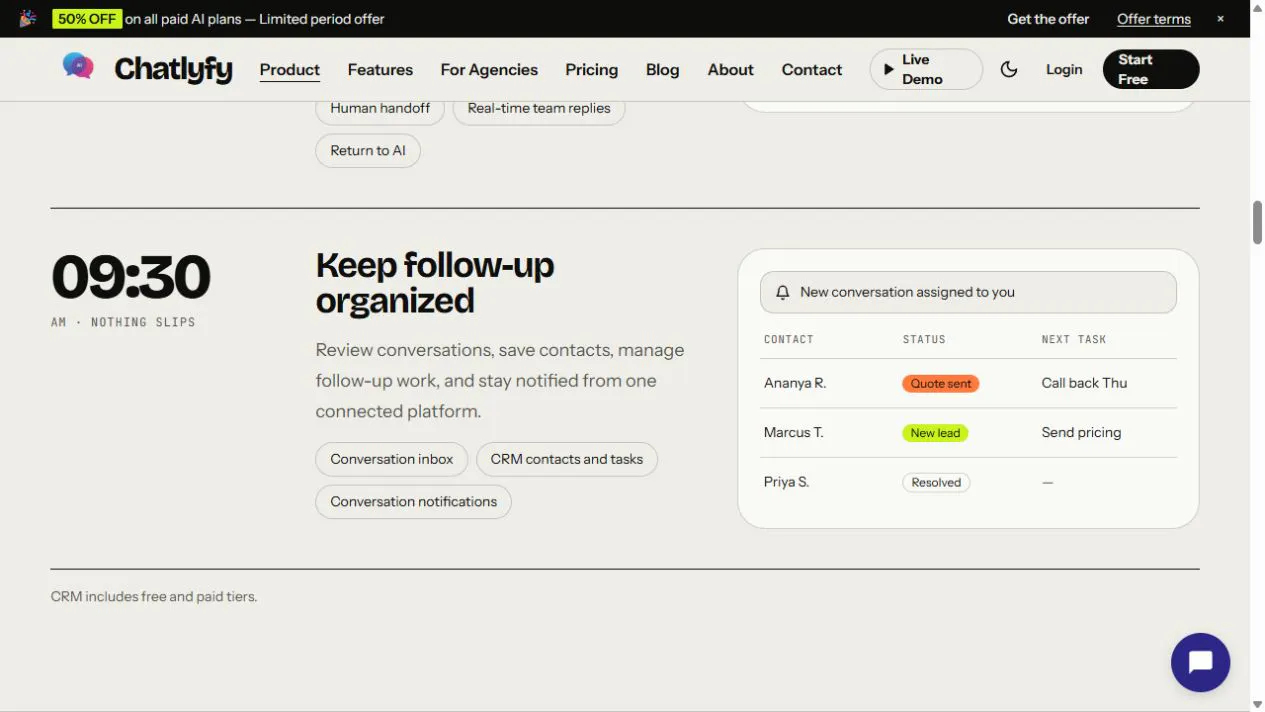Navigate to Pricing
Screen dimensions: 1265x712
pyautogui.click(x=591, y=69)
